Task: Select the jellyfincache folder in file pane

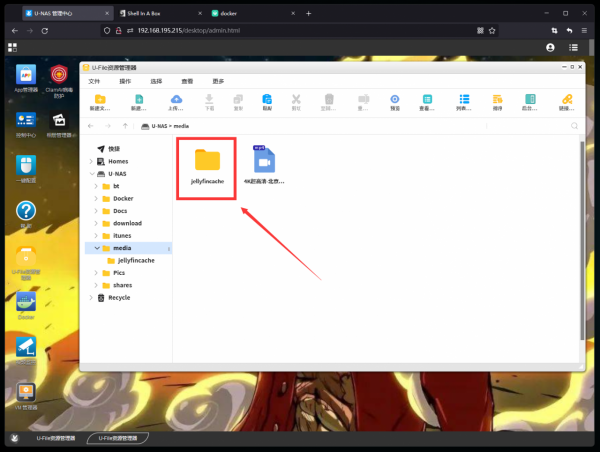Action: (x=207, y=165)
